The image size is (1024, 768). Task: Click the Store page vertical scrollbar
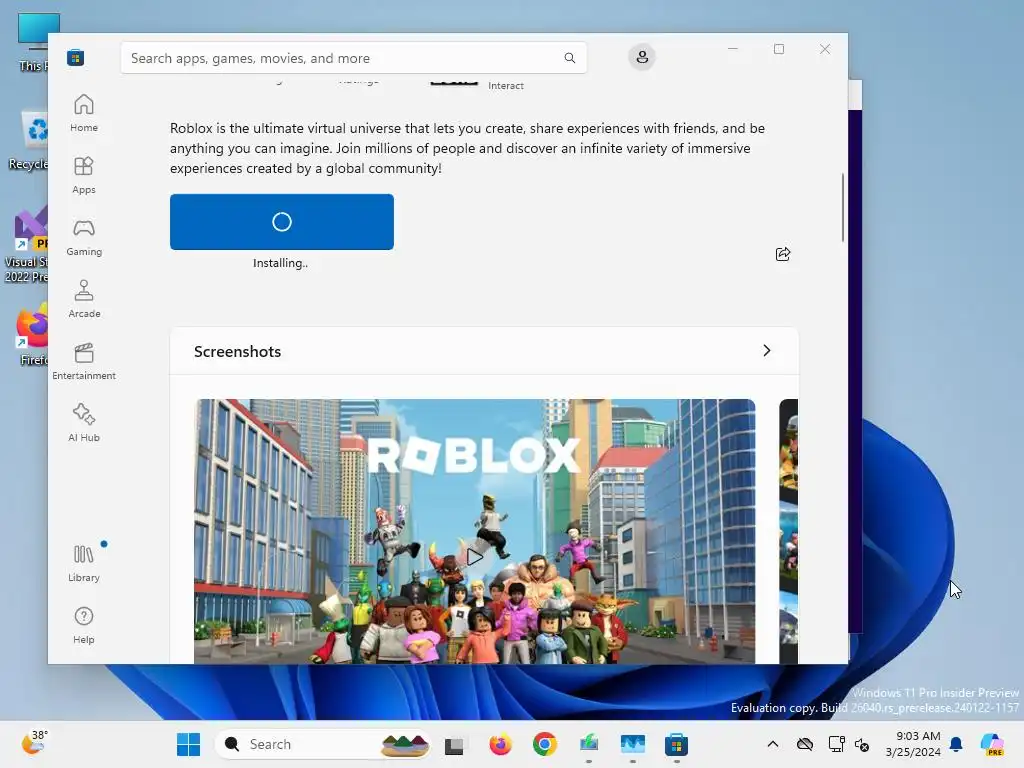point(842,208)
